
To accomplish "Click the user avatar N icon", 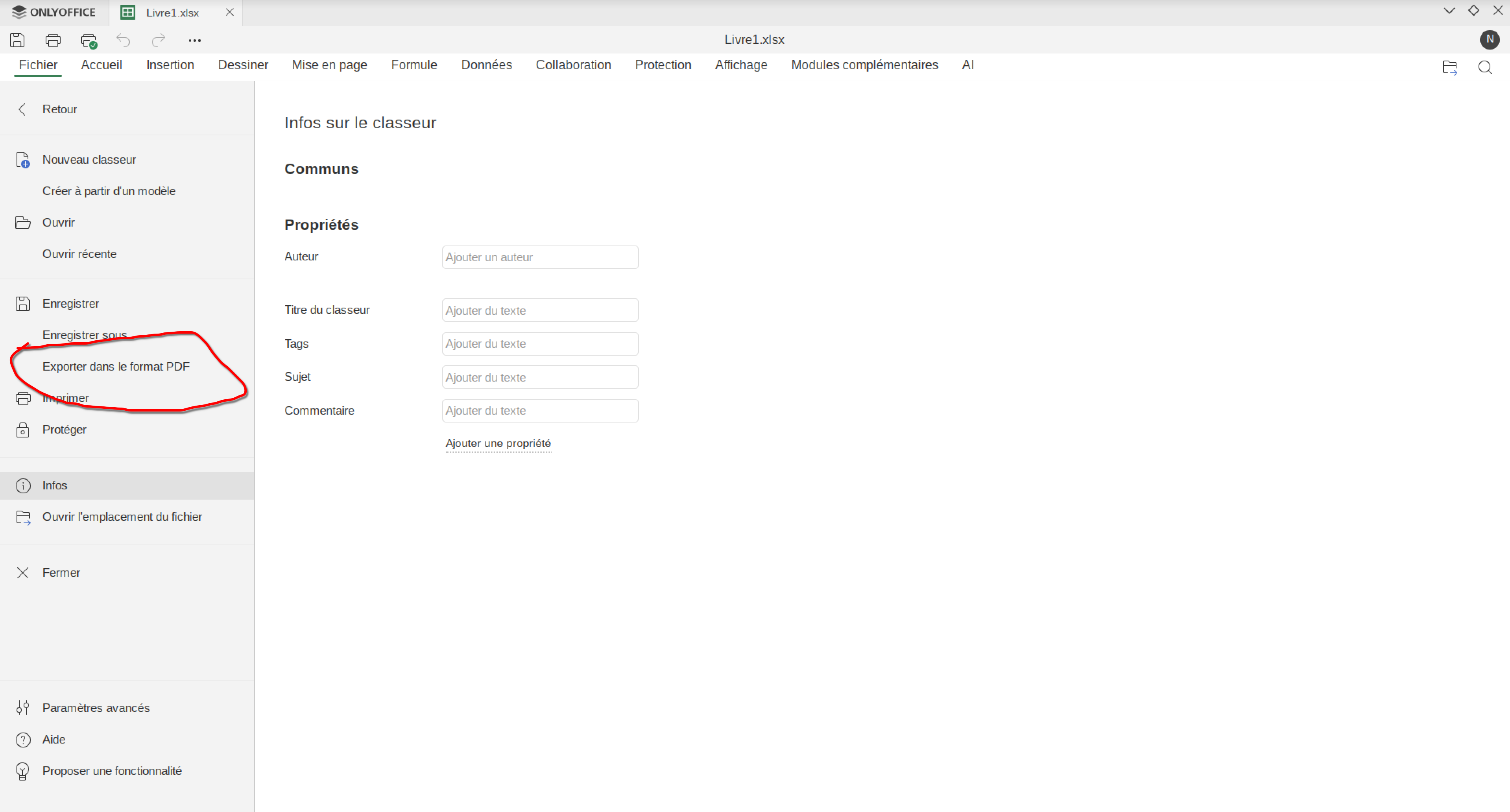I will click(x=1490, y=39).
